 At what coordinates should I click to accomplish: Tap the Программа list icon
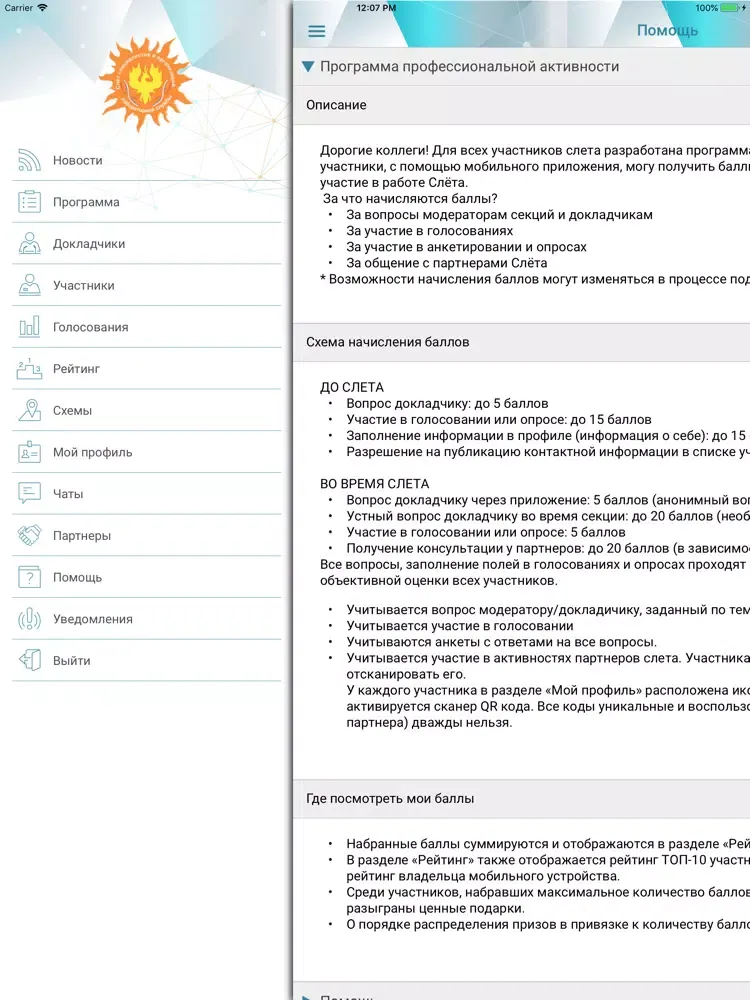tap(29, 202)
